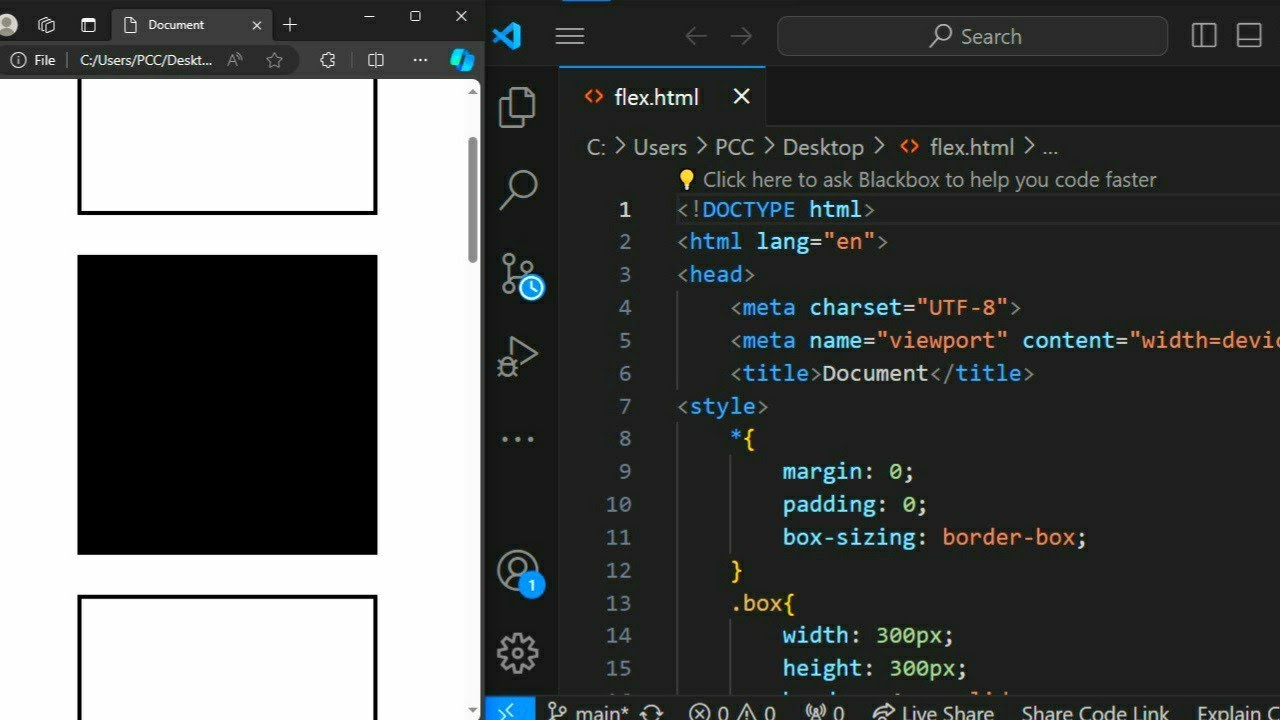The width and height of the screenshot is (1280, 720).
Task: Open errors and warnings problems indicator
Action: (732, 712)
